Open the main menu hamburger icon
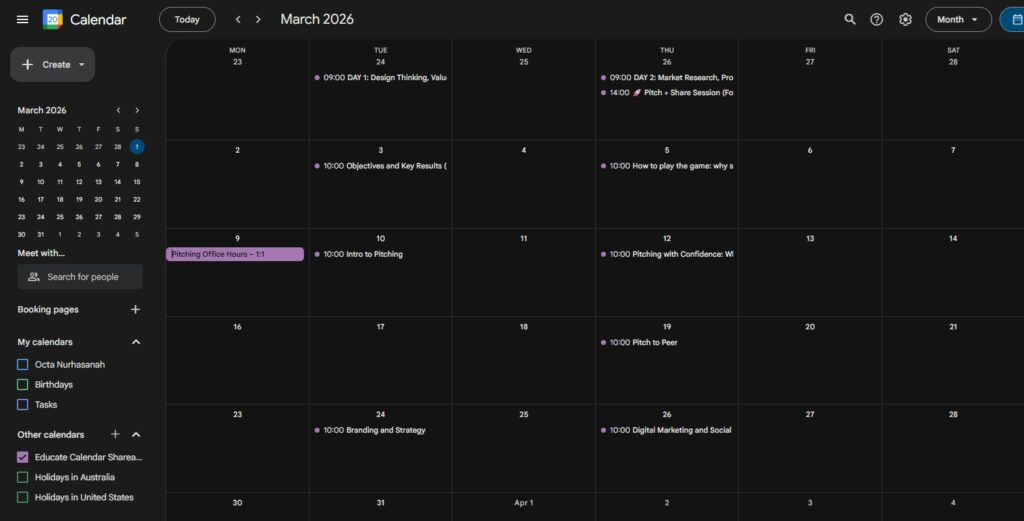 coord(22,19)
